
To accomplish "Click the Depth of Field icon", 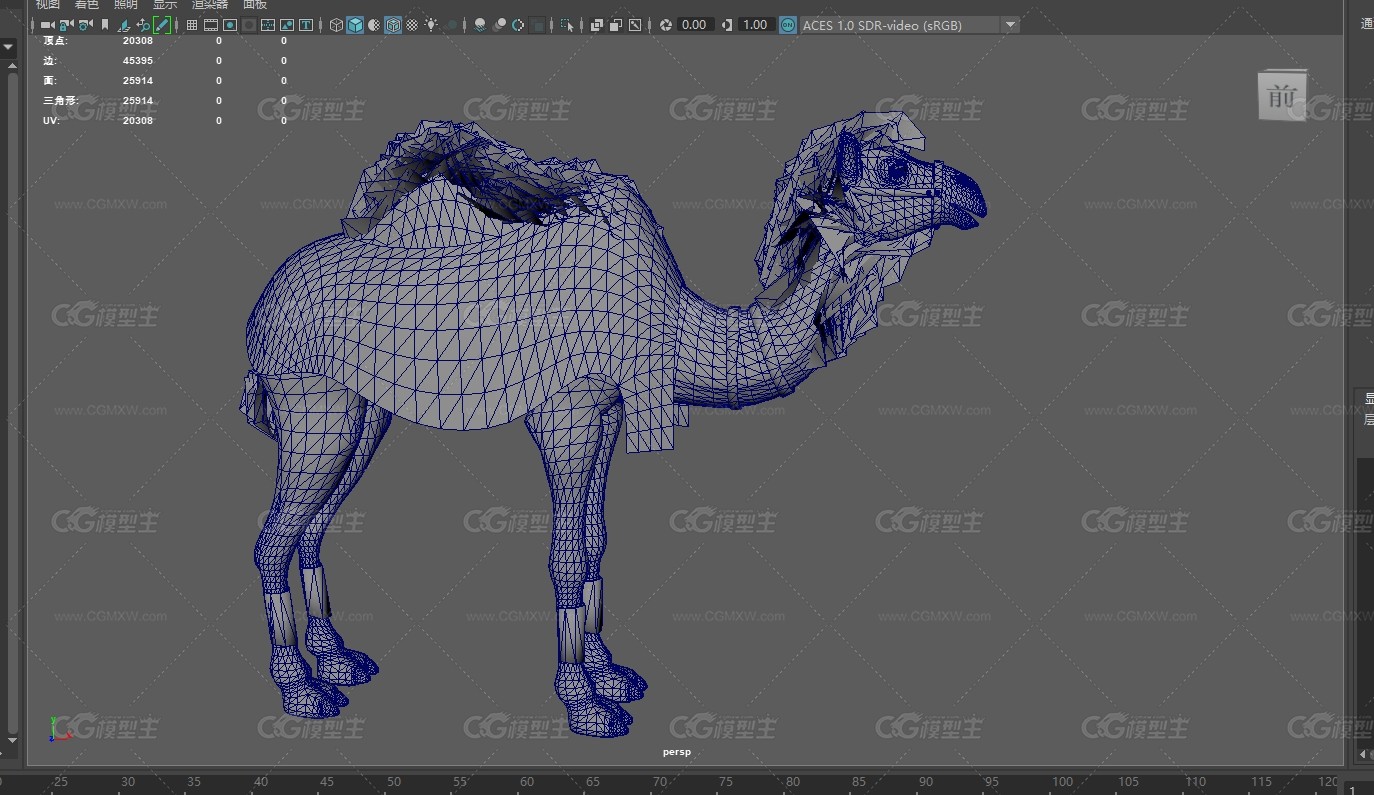I will [537, 25].
